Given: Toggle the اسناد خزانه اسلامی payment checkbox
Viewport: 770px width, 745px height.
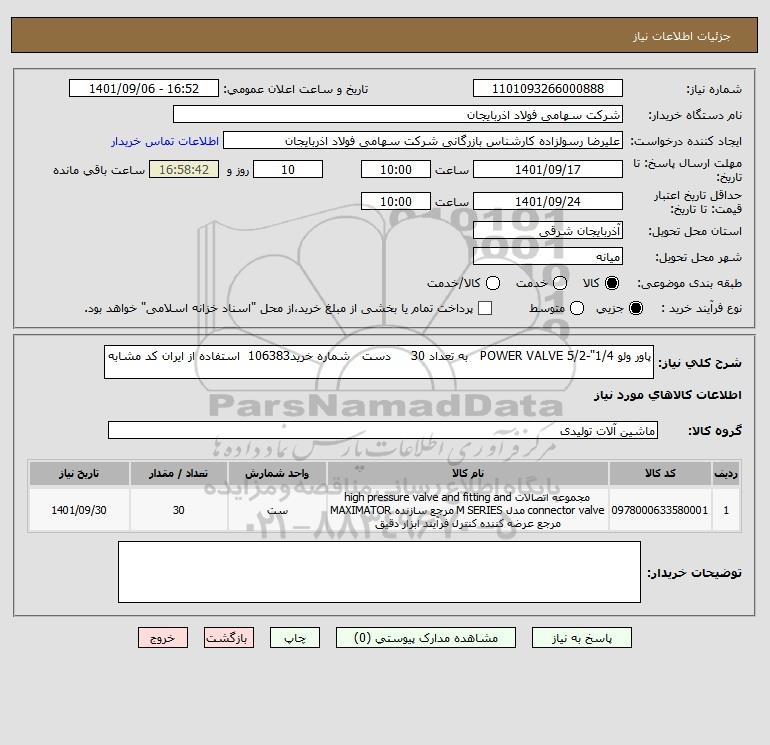Looking at the screenshot, I should pos(485,308).
